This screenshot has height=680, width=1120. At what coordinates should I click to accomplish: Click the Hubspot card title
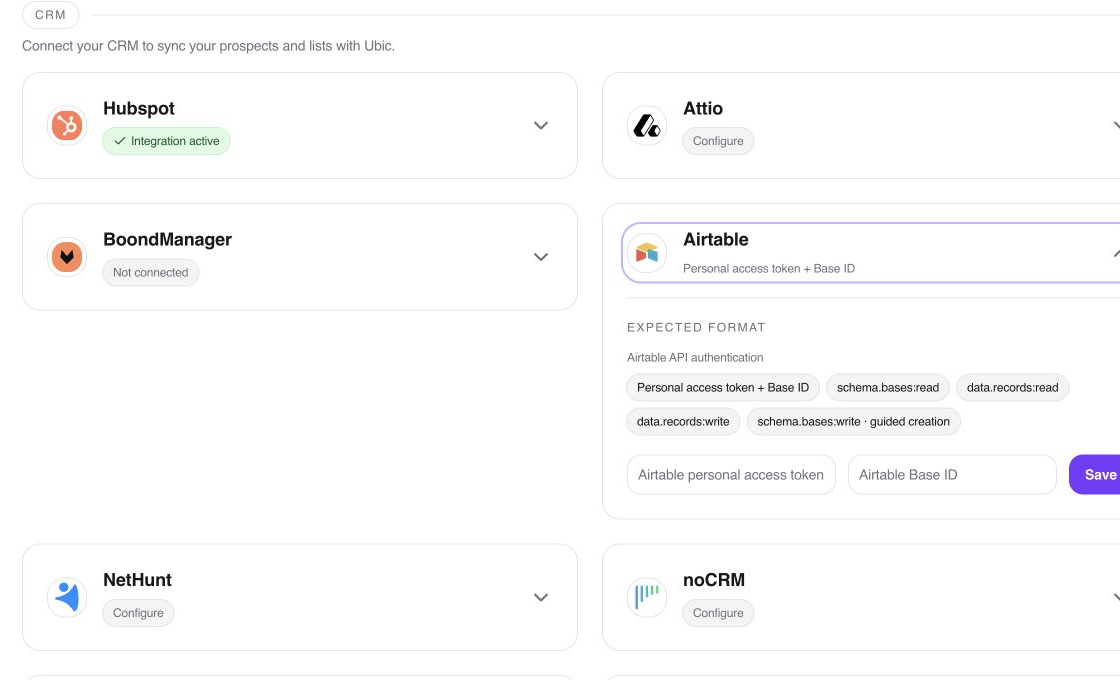point(139,109)
